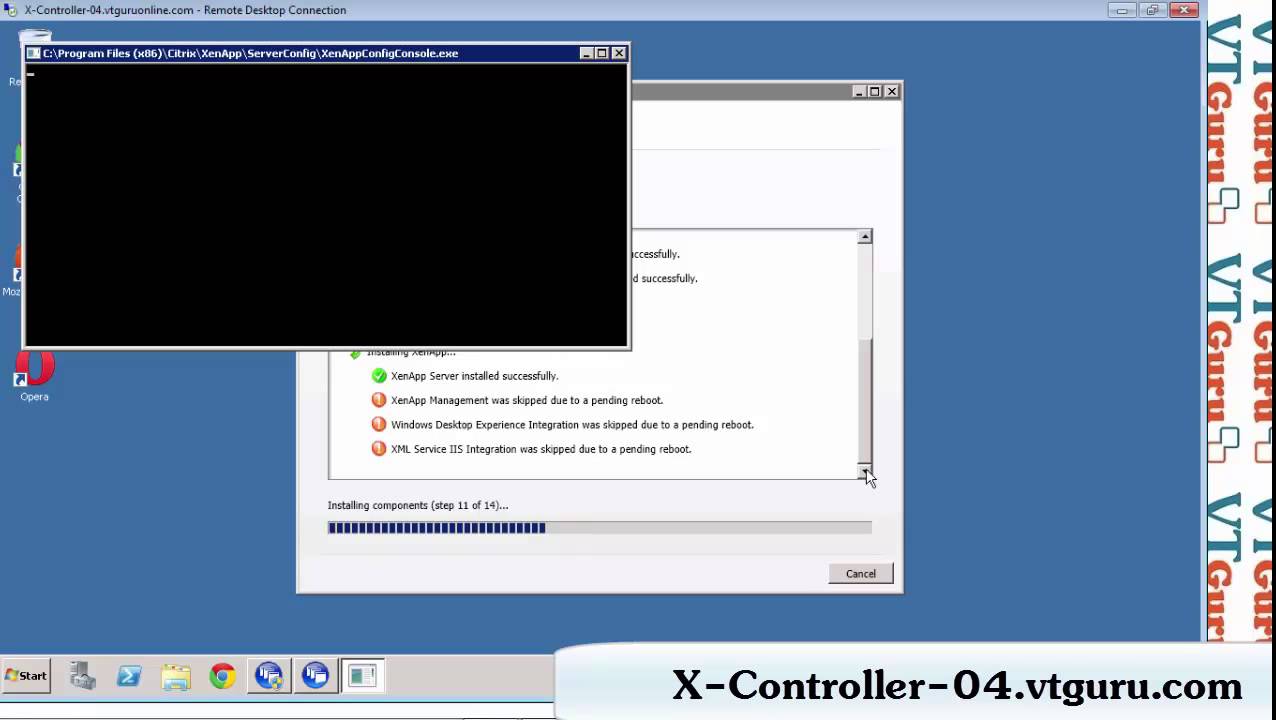
Task: Open Server Manager from the taskbar
Action: click(x=83, y=677)
